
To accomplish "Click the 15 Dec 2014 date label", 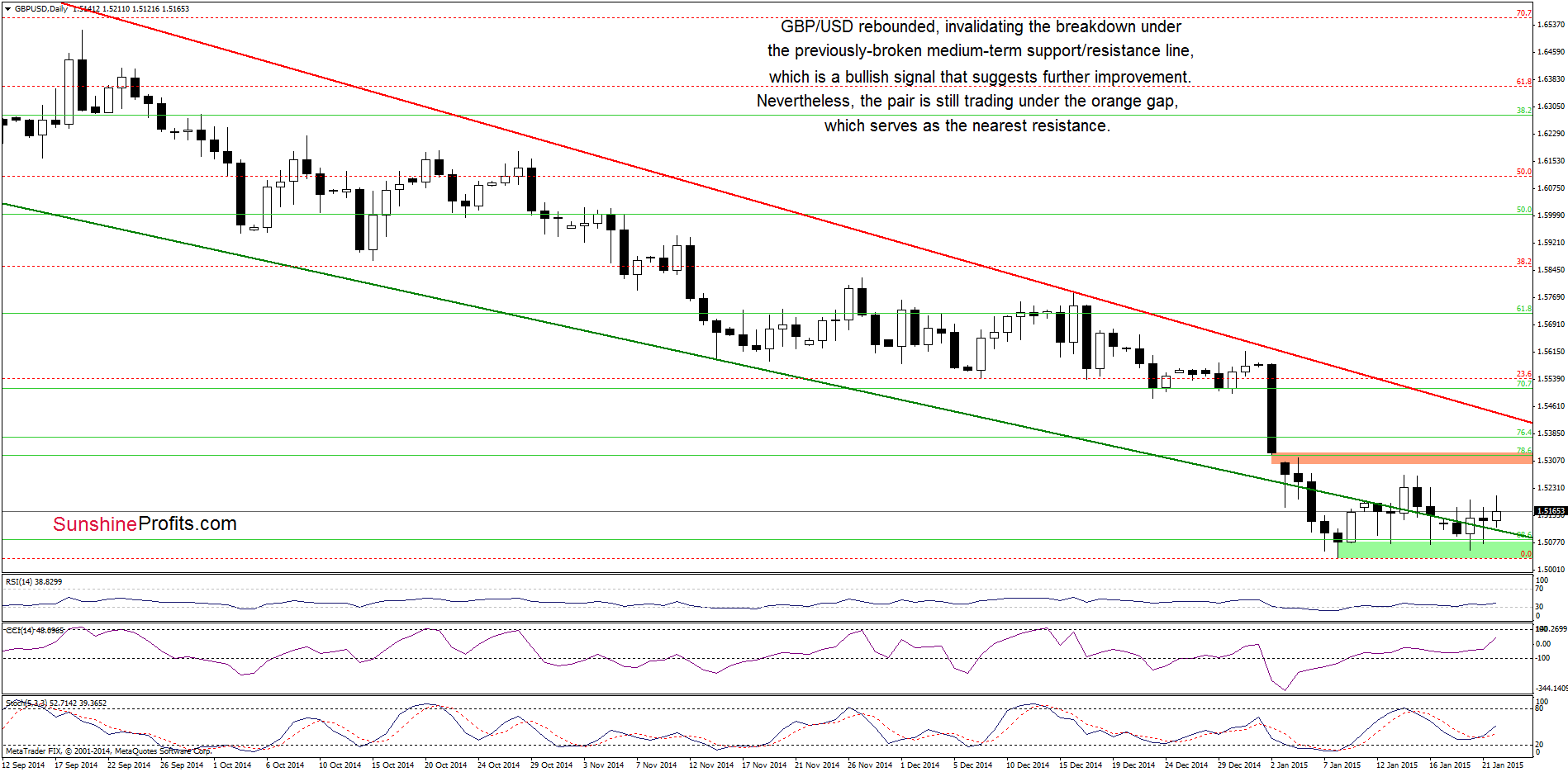I will (1081, 765).
